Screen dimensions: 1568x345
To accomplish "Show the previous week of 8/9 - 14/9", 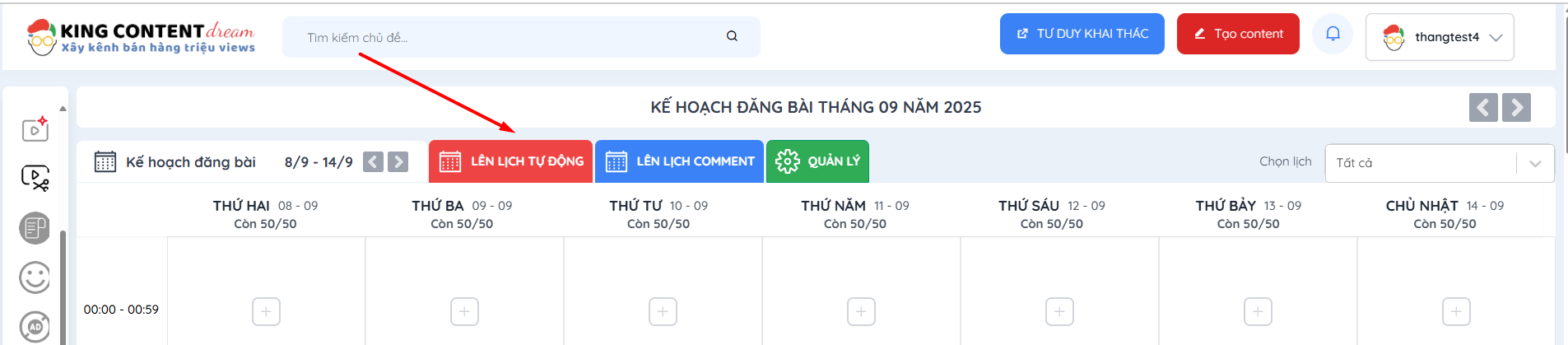I will (x=374, y=161).
